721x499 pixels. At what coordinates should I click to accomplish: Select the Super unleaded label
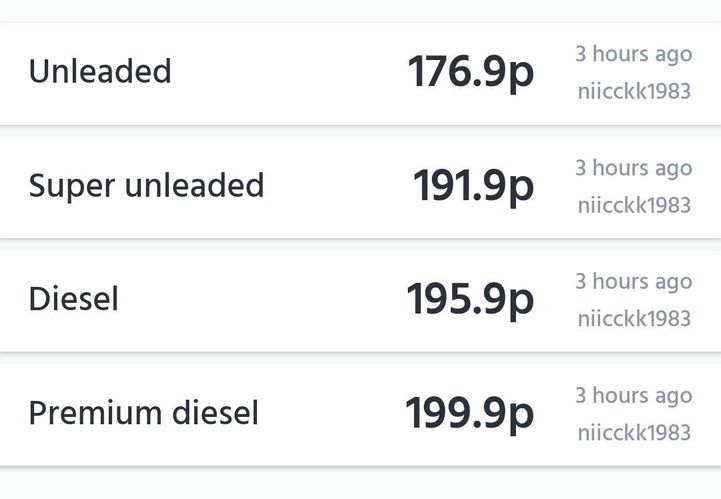tap(146, 186)
